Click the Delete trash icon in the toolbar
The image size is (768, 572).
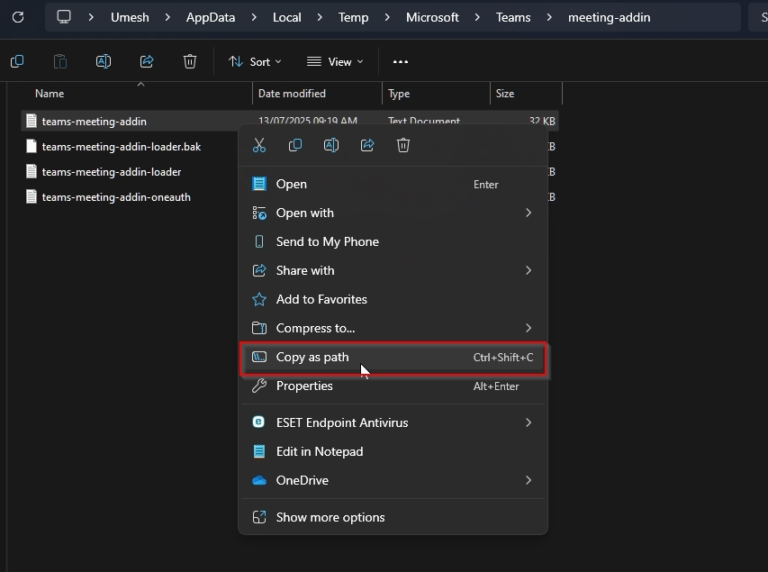[x=190, y=62]
